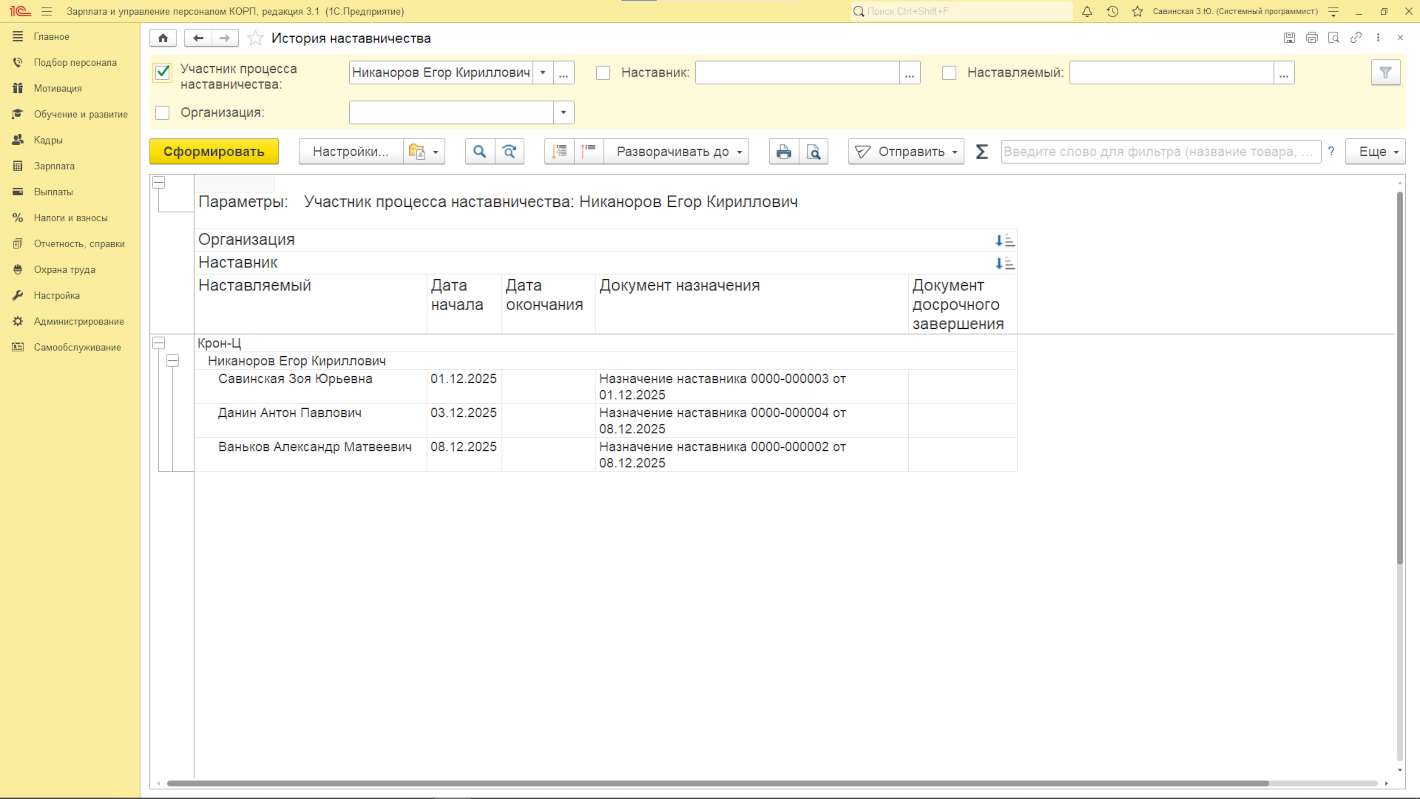
Task: Click the print report icon in toolbar
Action: point(784,152)
